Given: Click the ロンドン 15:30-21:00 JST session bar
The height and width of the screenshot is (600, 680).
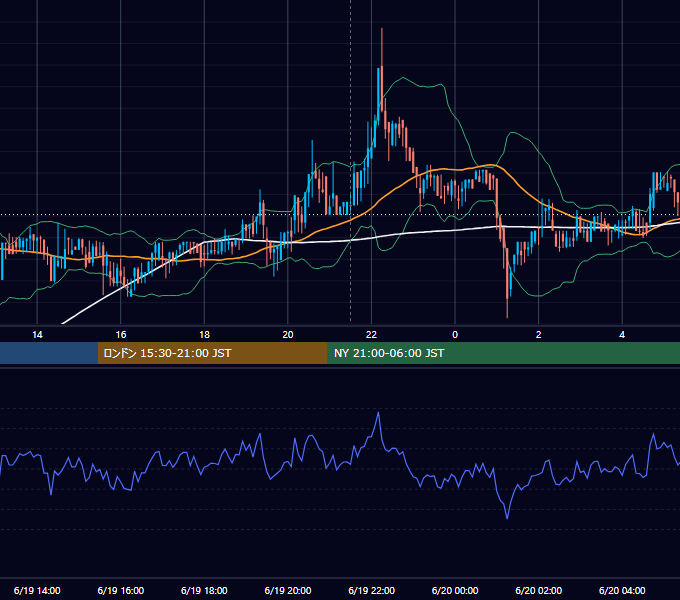Looking at the screenshot, I should 212,353.
